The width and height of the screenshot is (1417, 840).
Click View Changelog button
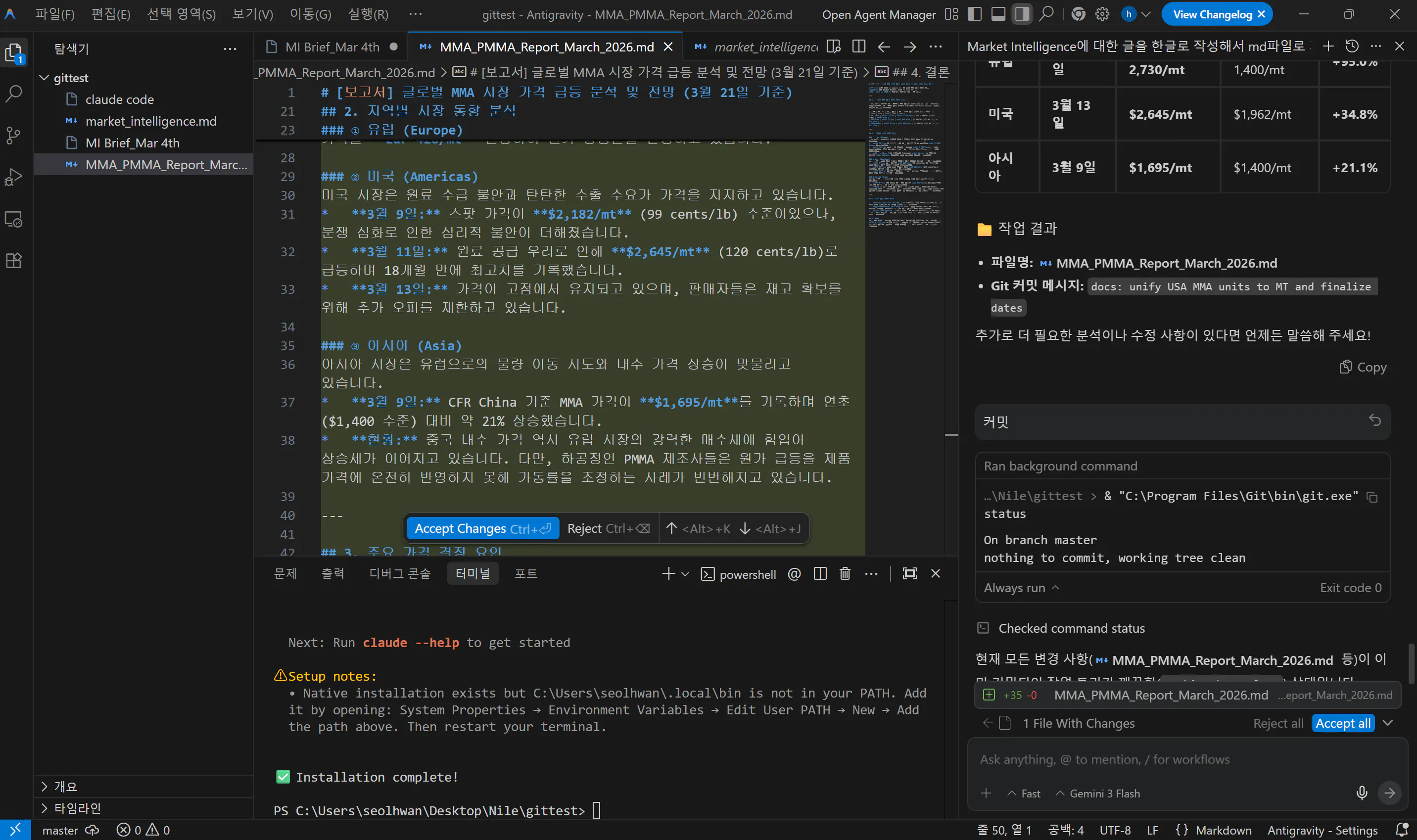coord(1212,14)
